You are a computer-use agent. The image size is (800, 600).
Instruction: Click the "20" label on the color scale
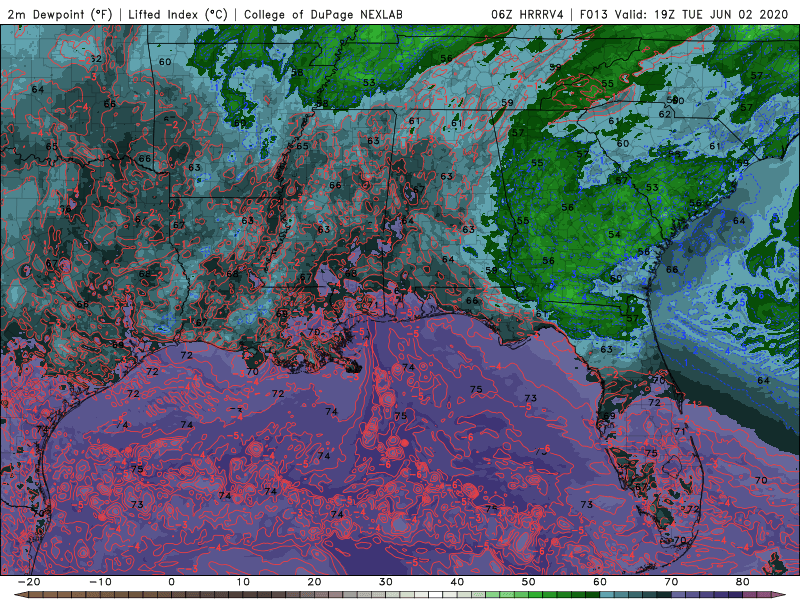tap(314, 582)
